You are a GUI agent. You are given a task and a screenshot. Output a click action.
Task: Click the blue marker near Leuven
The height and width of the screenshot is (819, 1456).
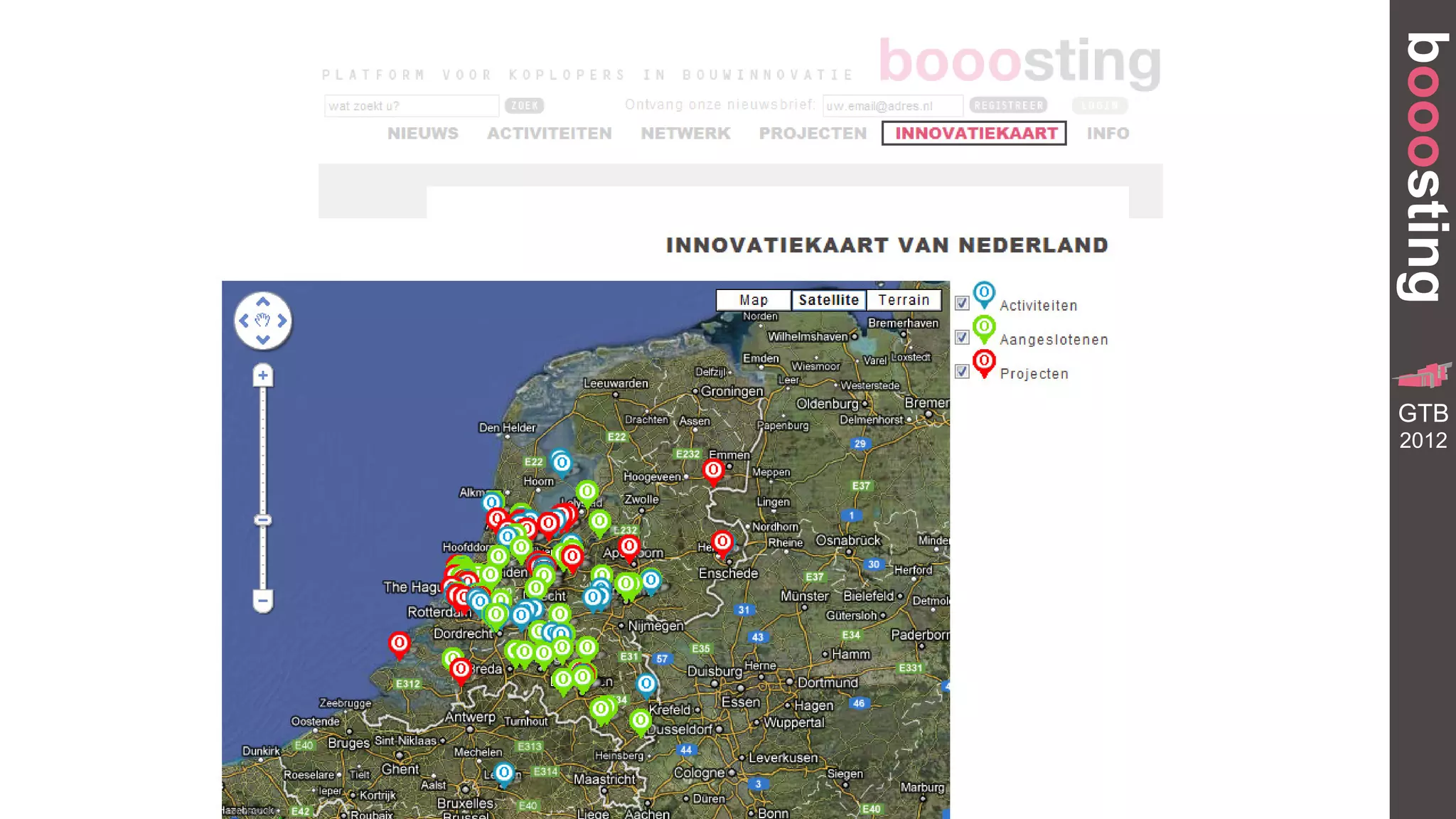pyautogui.click(x=504, y=773)
